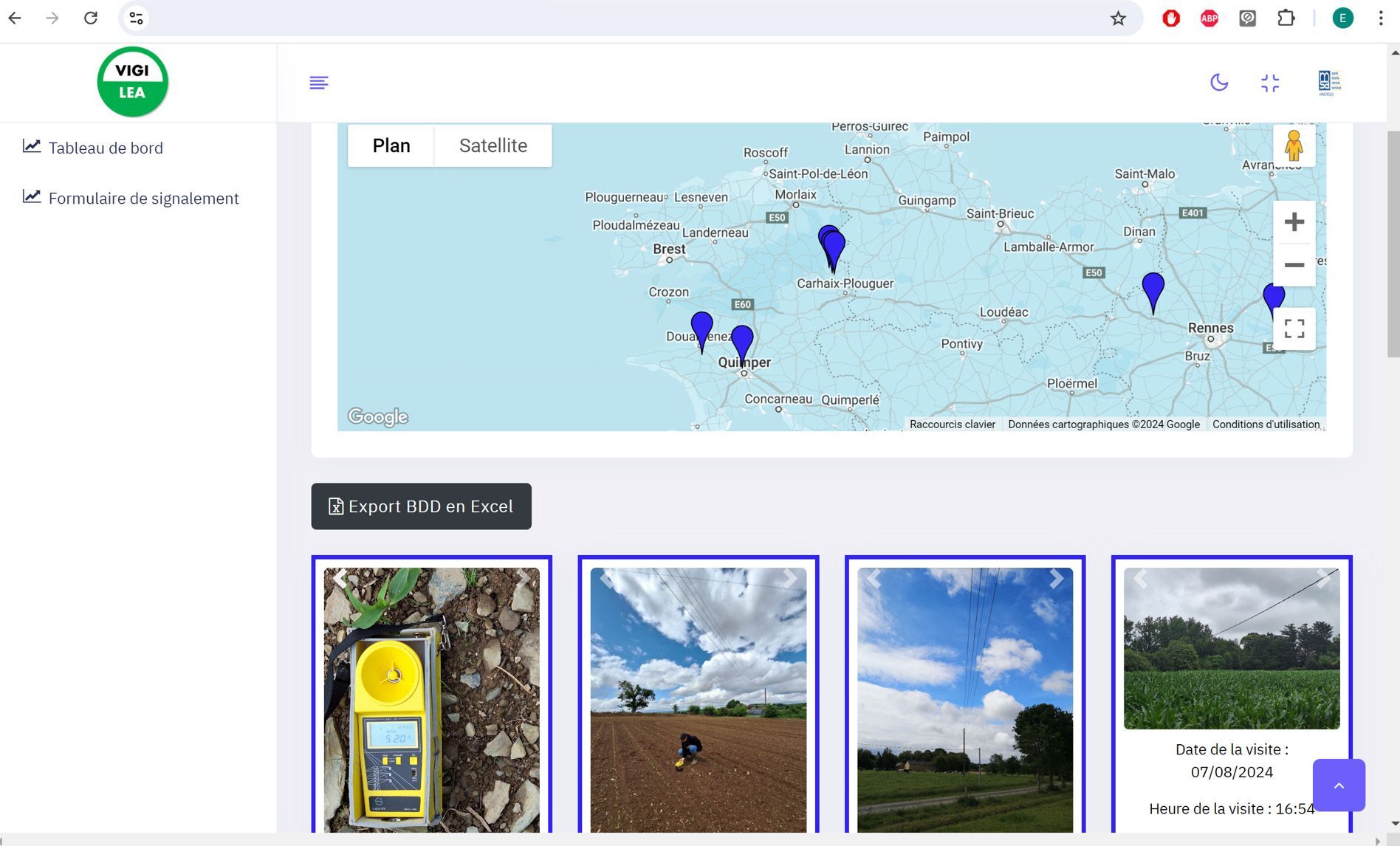
Task: Click the scroll-to-top arrow button
Action: coord(1338,785)
